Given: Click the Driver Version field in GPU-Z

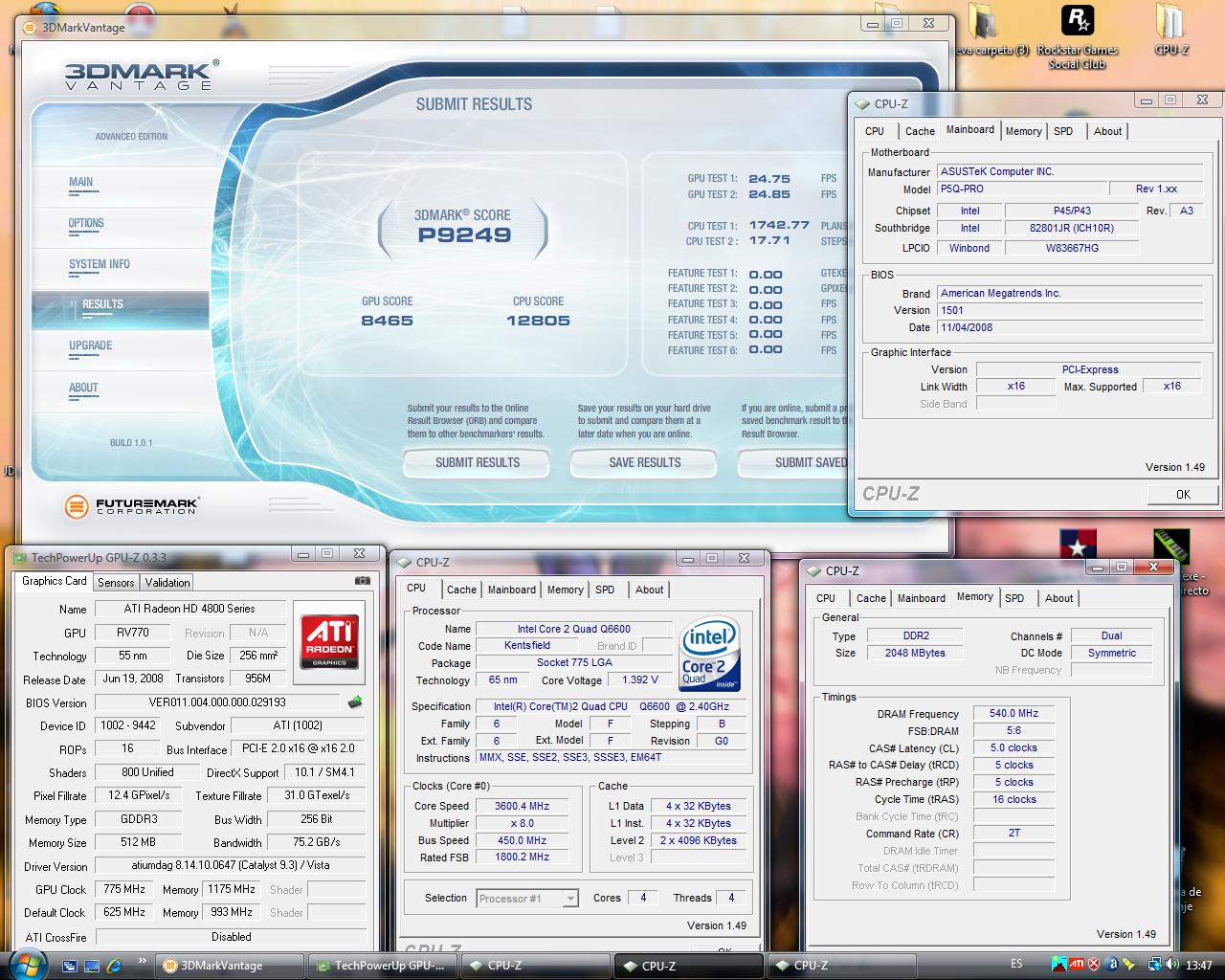Looking at the screenshot, I should [231, 866].
